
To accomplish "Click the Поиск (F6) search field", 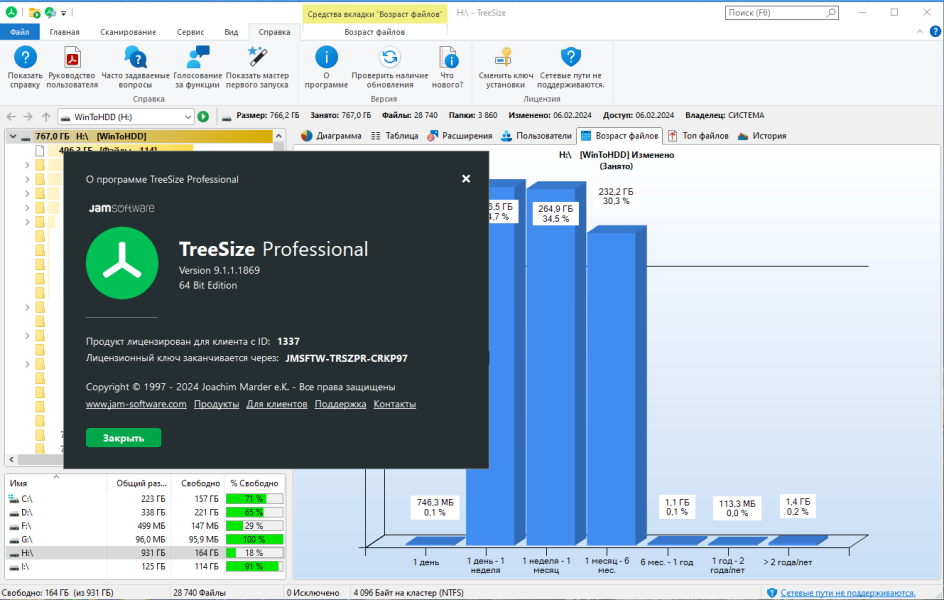I will tap(775, 13).
